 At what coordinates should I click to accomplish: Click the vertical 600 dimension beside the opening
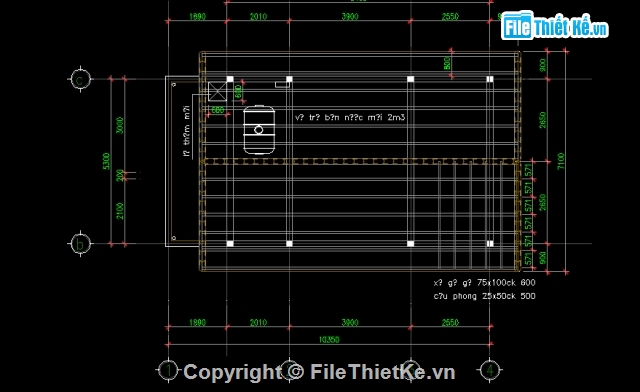tap(238, 91)
